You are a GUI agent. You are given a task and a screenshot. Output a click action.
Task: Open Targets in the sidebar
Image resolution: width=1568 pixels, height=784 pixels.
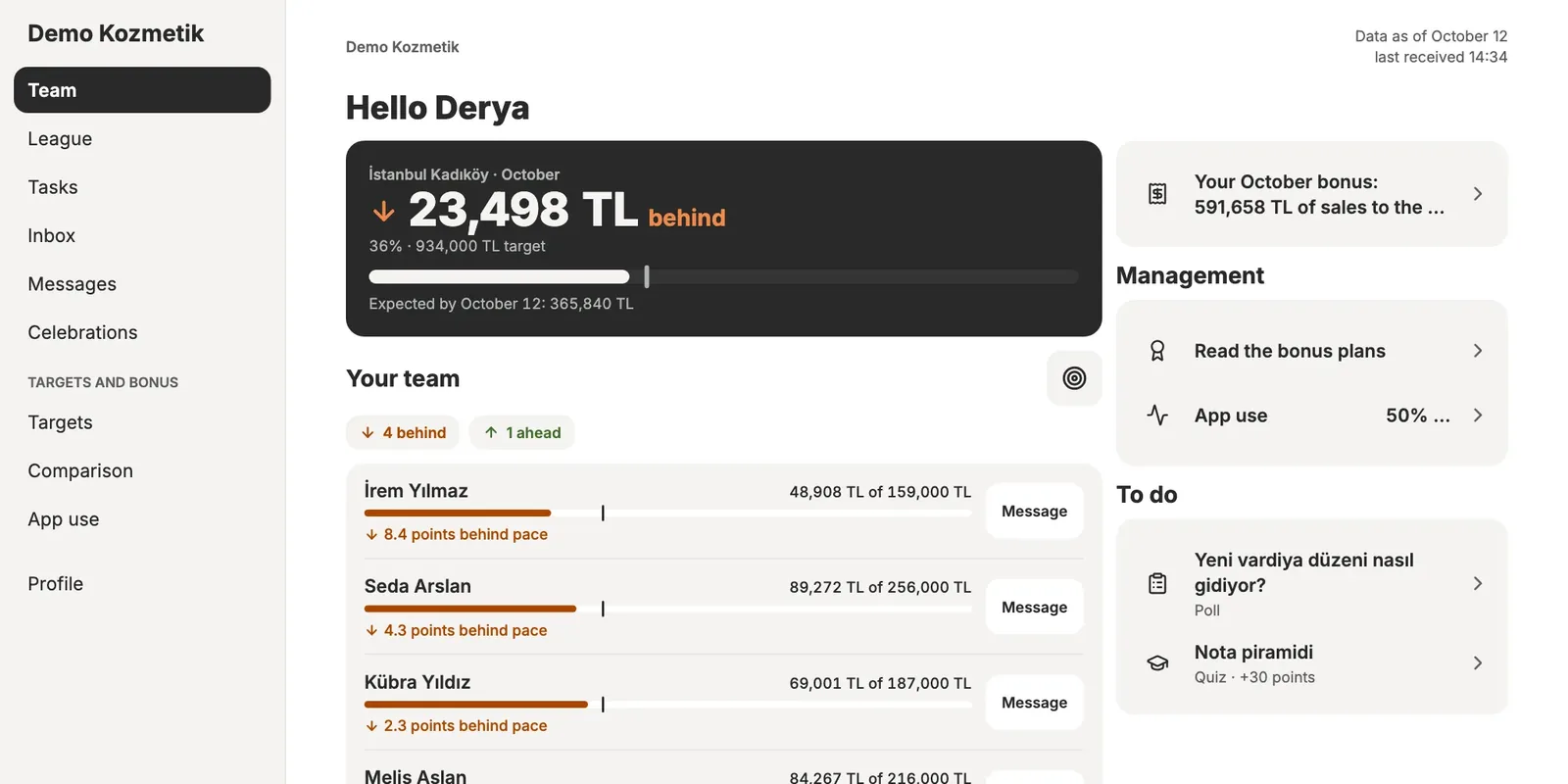click(x=142, y=422)
